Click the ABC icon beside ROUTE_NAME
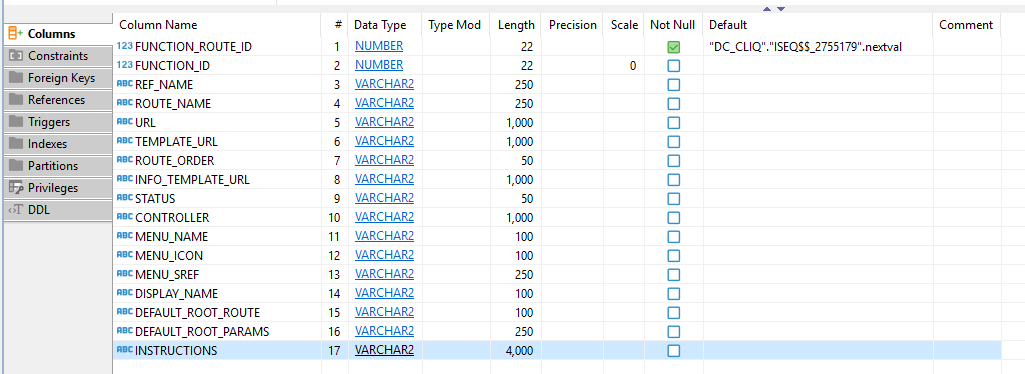Screen dimensions: 1025x374 tap(124, 103)
